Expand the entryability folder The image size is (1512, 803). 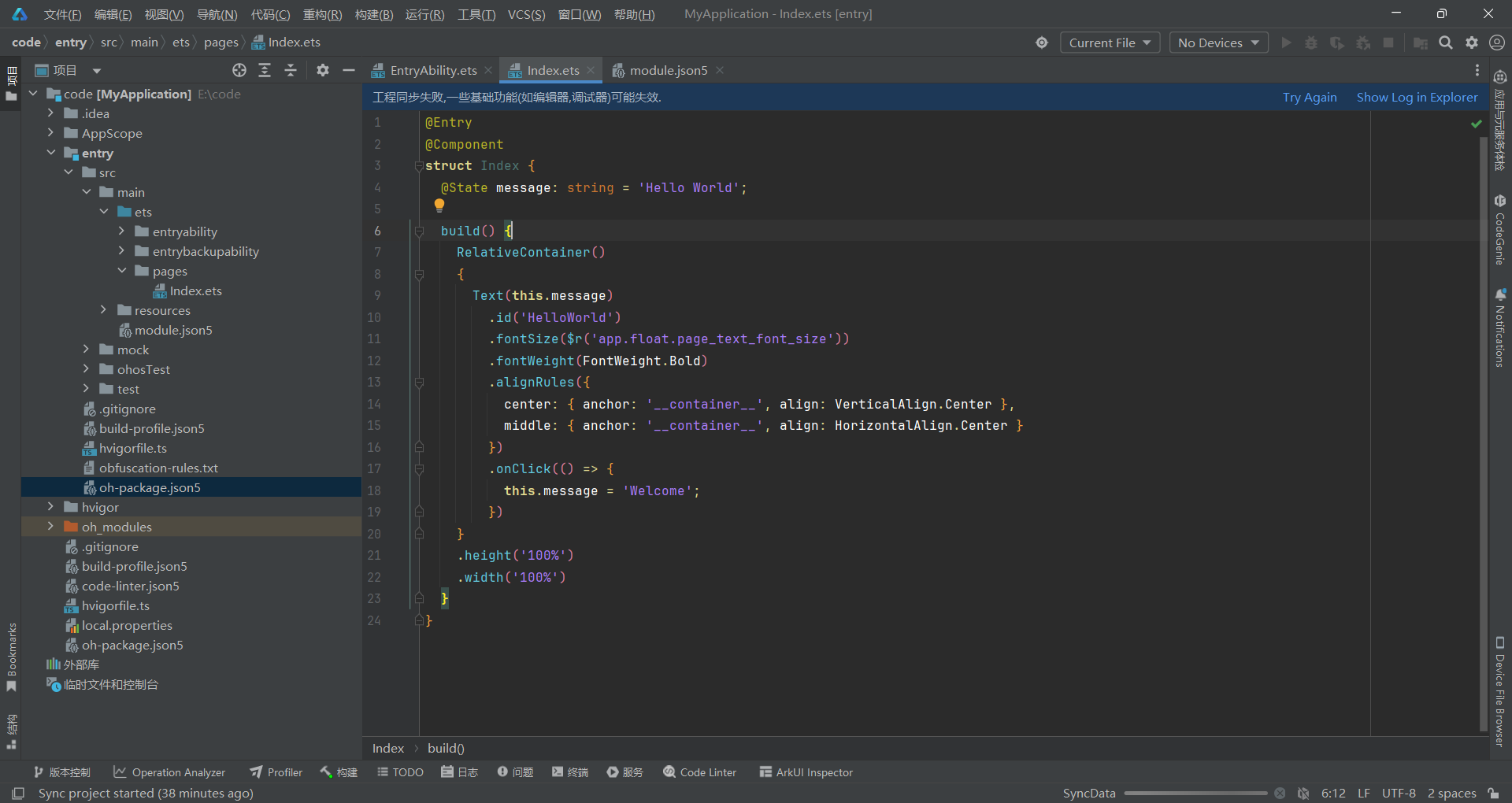(x=122, y=231)
